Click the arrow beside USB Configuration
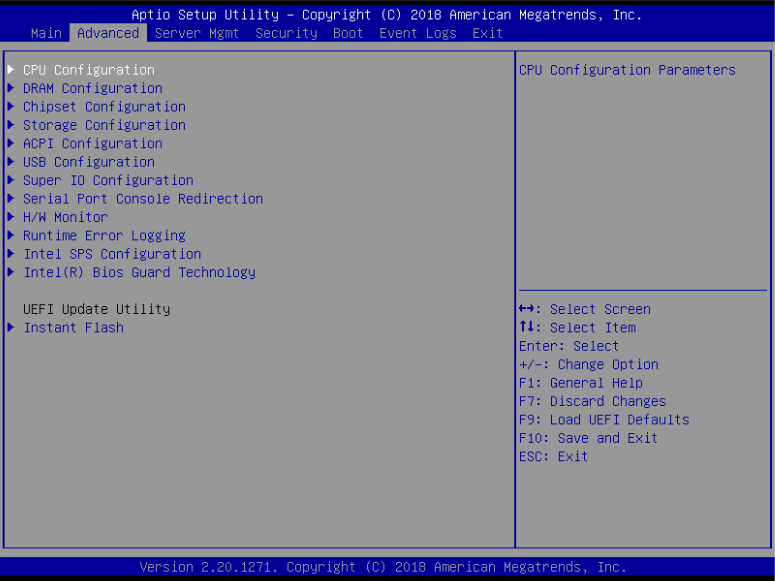This screenshot has width=775, height=581. pyautogui.click(x=11, y=162)
